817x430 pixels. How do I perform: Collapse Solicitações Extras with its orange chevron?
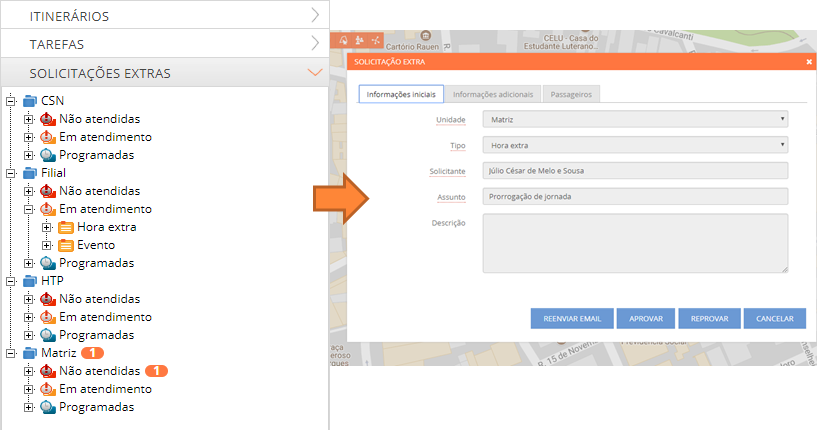click(x=315, y=72)
